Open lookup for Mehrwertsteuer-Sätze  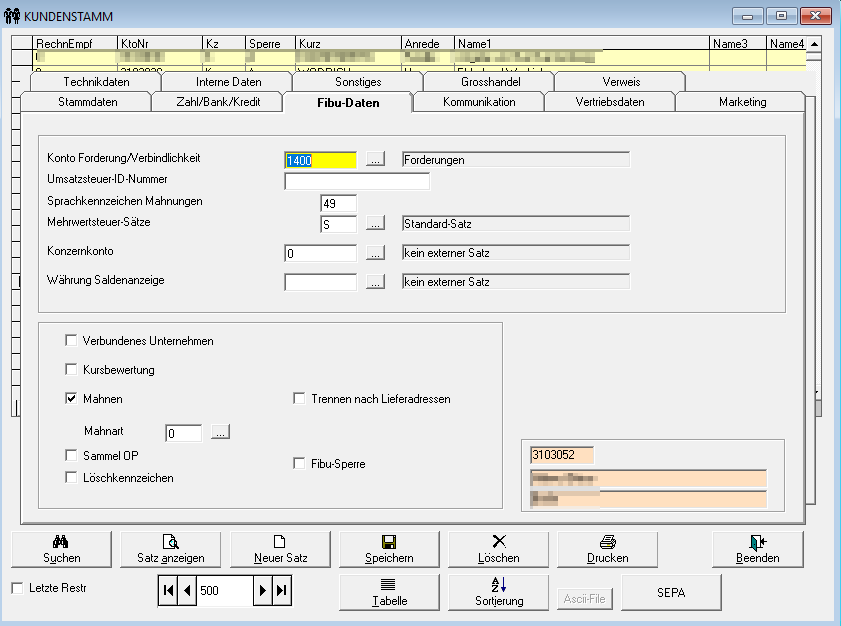click(375, 224)
